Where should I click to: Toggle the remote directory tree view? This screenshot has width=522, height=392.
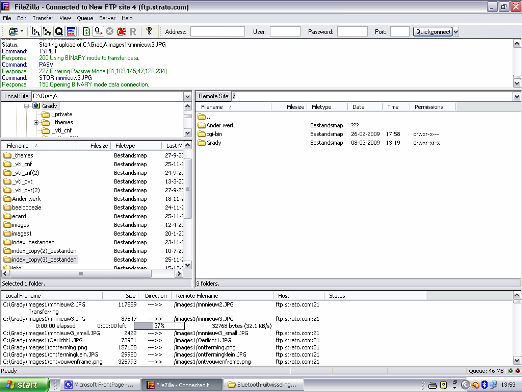click(47, 32)
